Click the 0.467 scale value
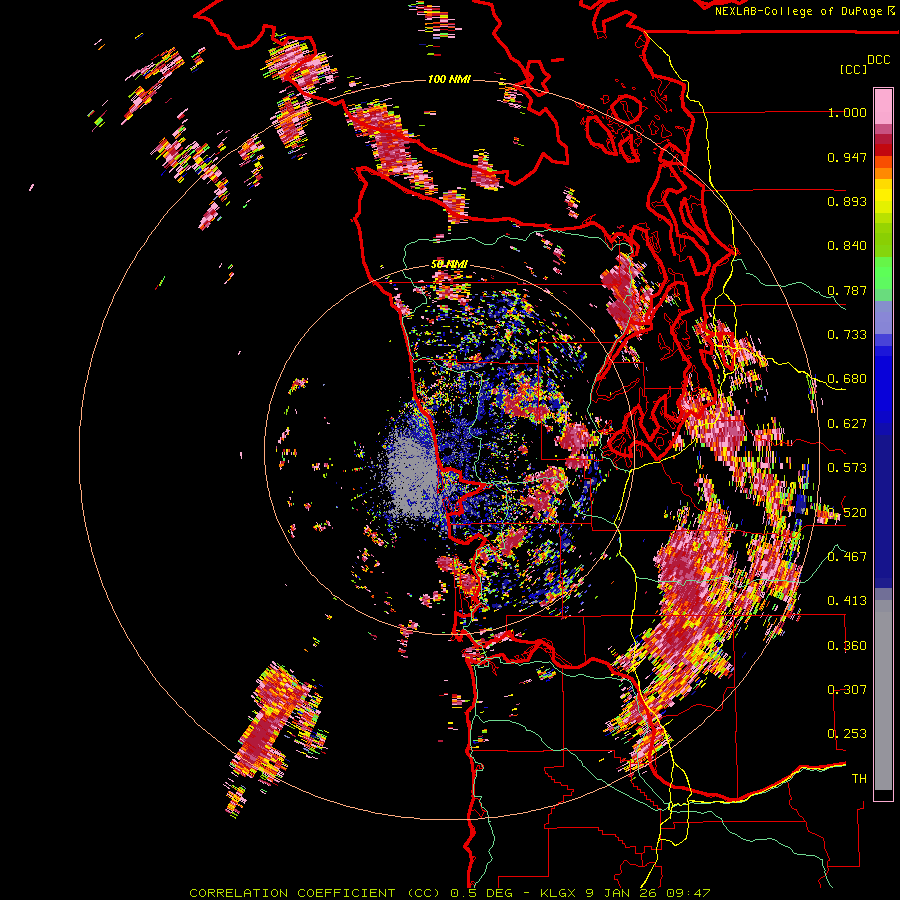 [x=847, y=557]
